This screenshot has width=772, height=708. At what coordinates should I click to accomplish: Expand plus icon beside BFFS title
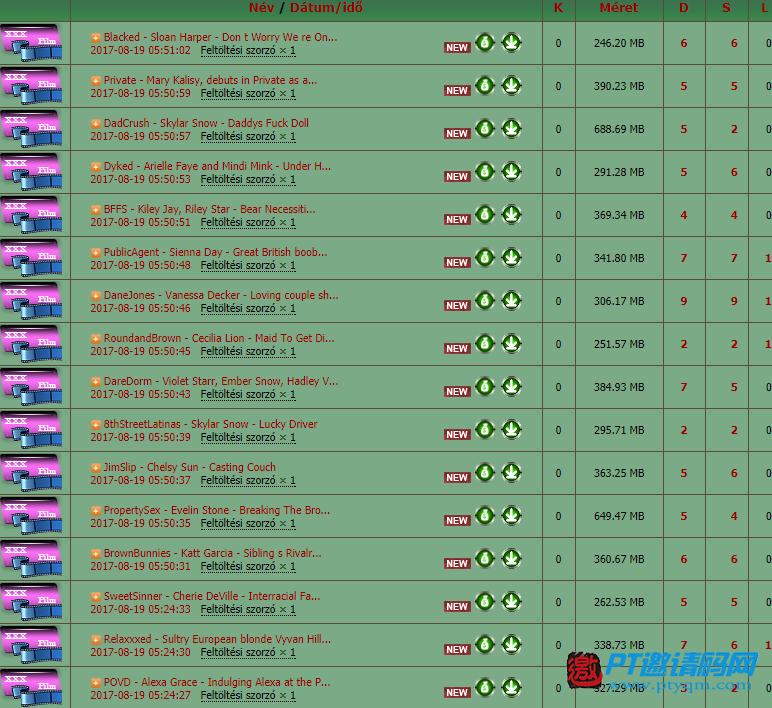[96, 209]
